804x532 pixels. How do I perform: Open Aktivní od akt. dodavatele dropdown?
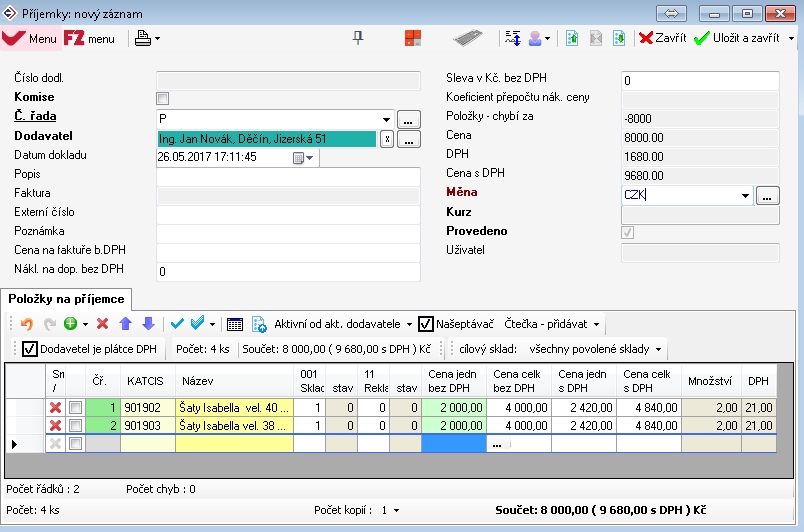point(343,324)
